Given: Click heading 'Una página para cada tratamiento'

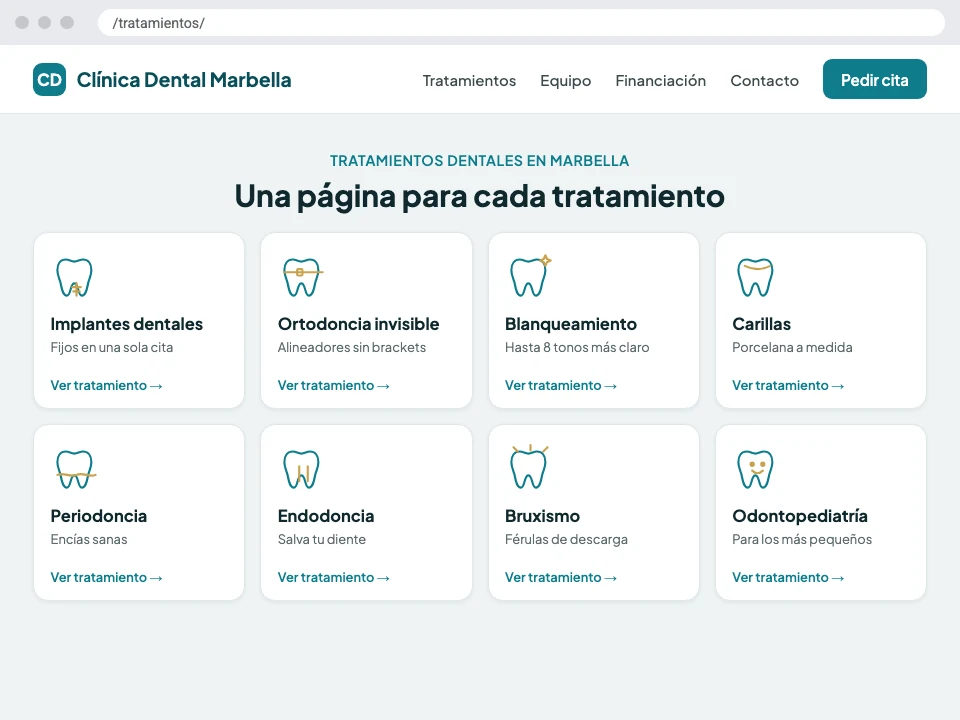Looking at the screenshot, I should coord(479,197).
